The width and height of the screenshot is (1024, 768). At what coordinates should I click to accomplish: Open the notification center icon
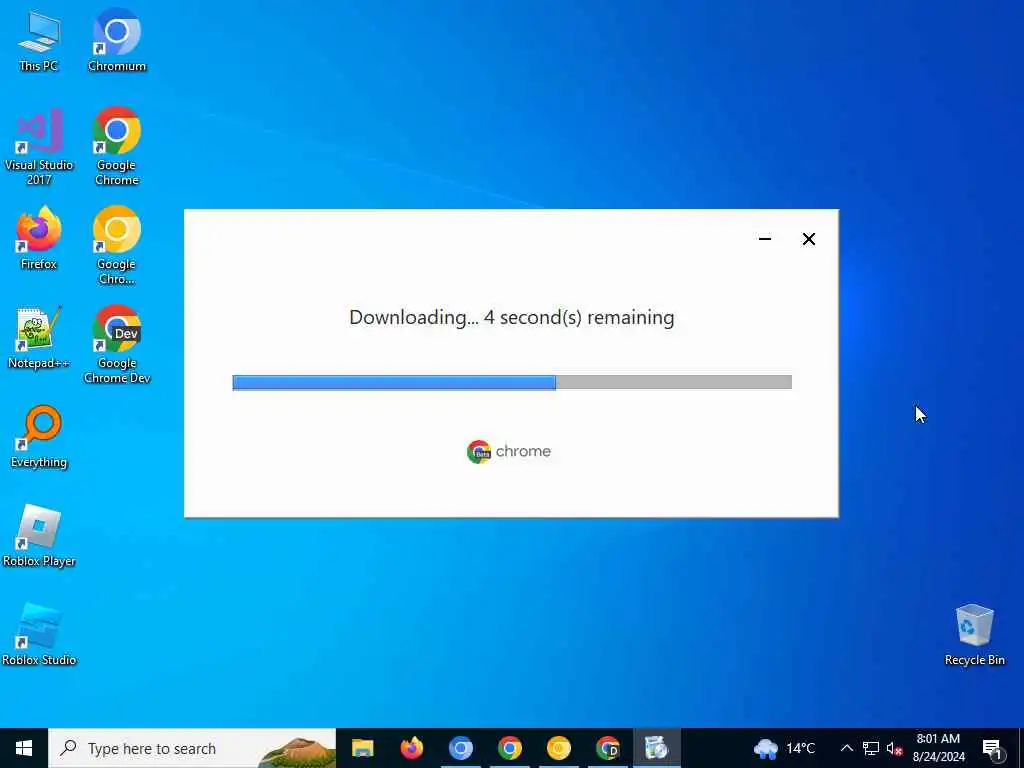point(991,748)
